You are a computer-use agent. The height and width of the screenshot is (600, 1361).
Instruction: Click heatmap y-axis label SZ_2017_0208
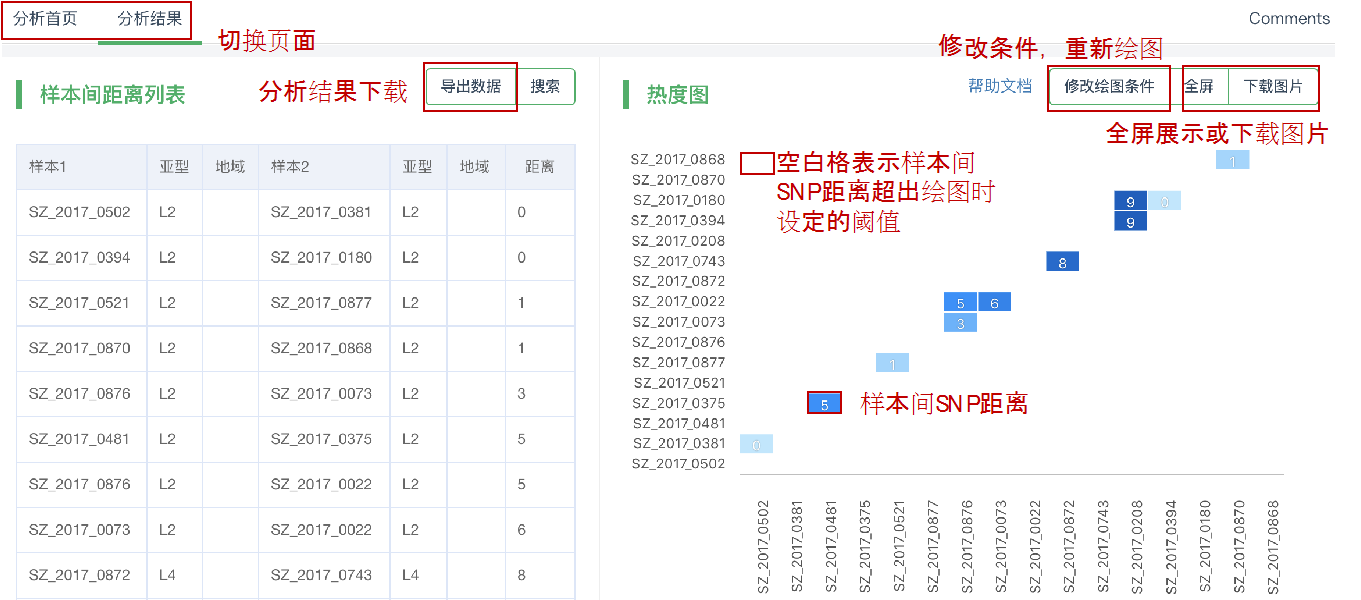[x=679, y=241]
